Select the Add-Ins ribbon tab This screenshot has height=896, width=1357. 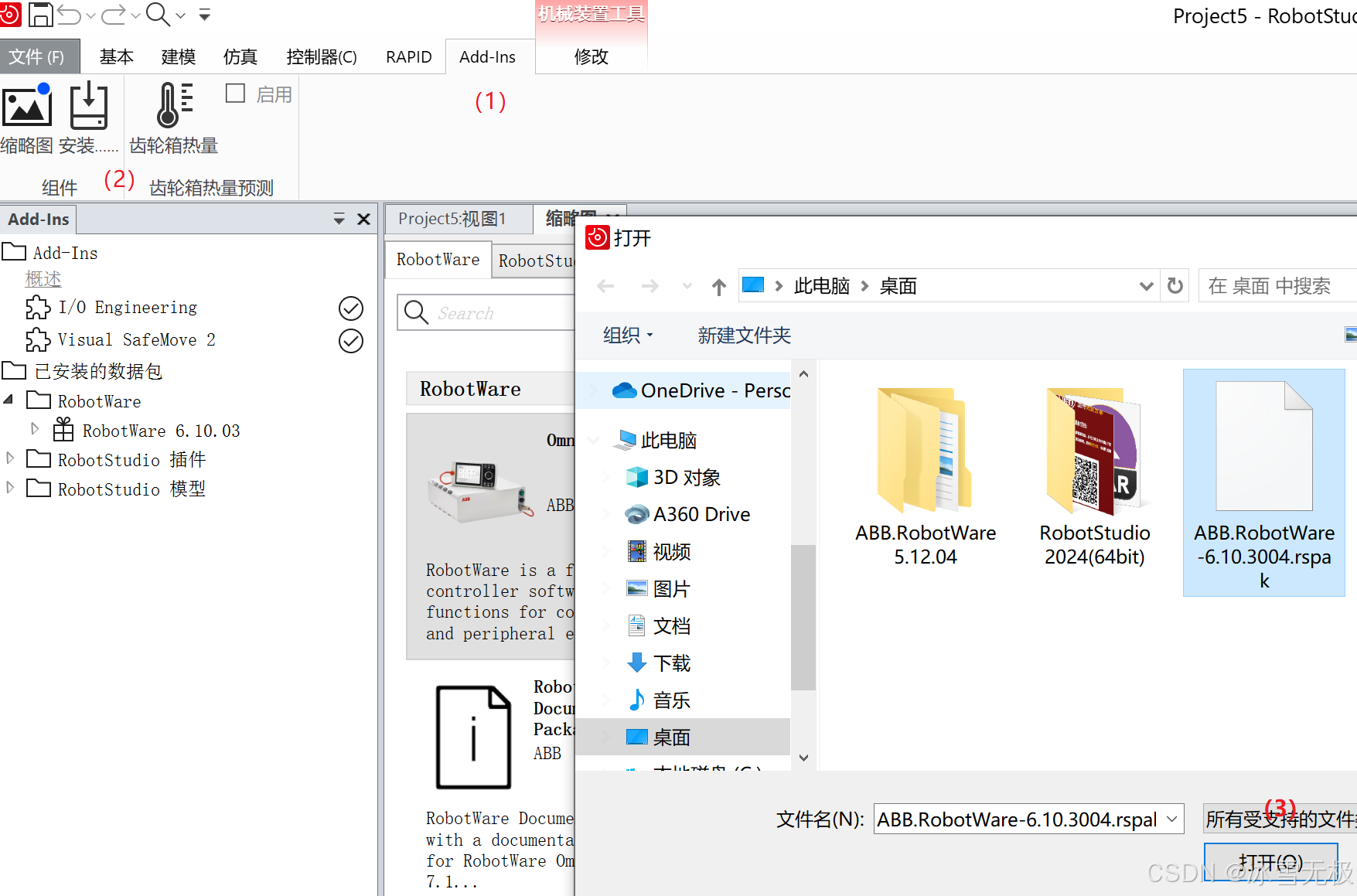coord(488,57)
